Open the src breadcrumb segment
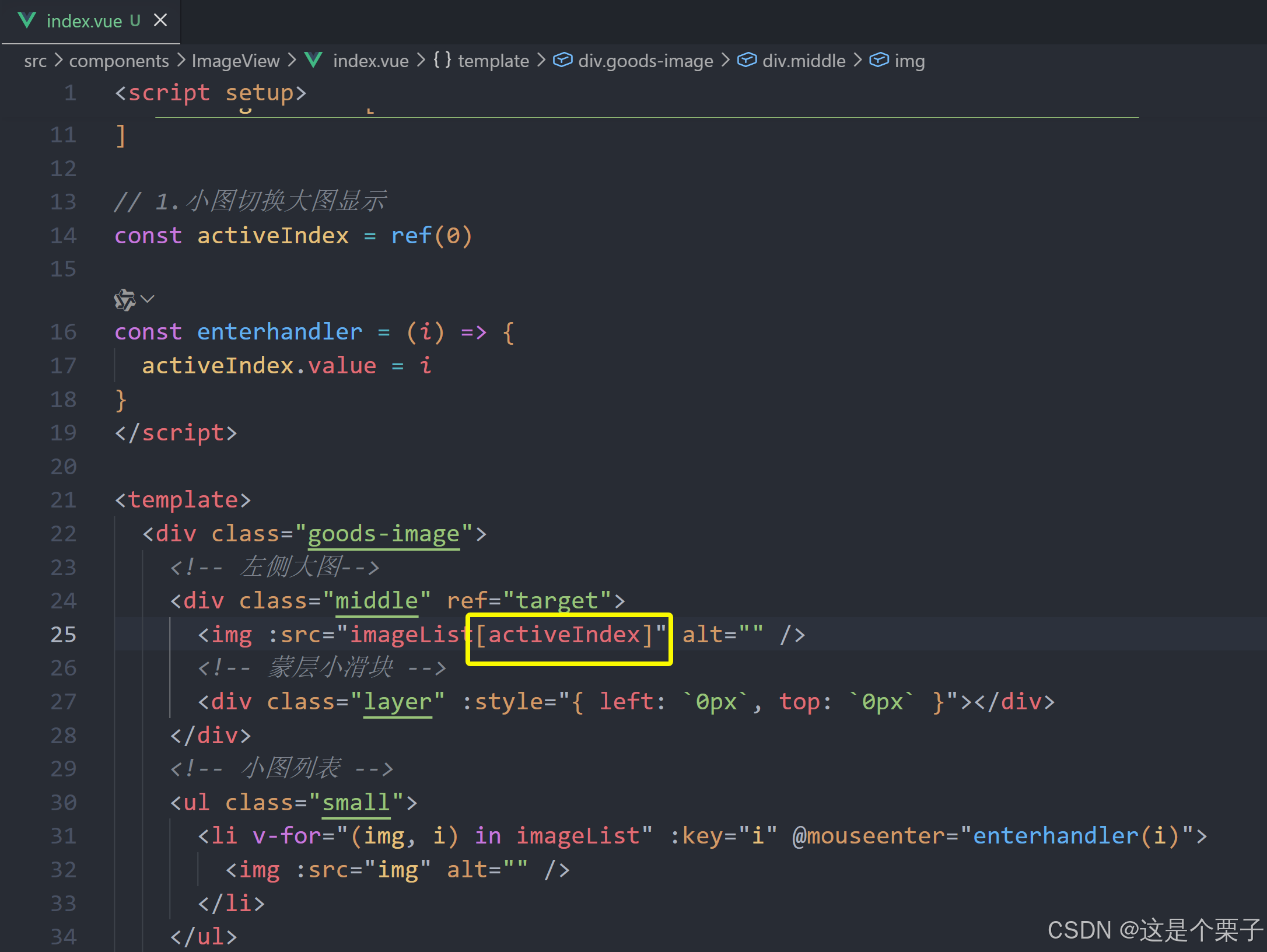Screen dimensions: 1267x952 point(35,61)
